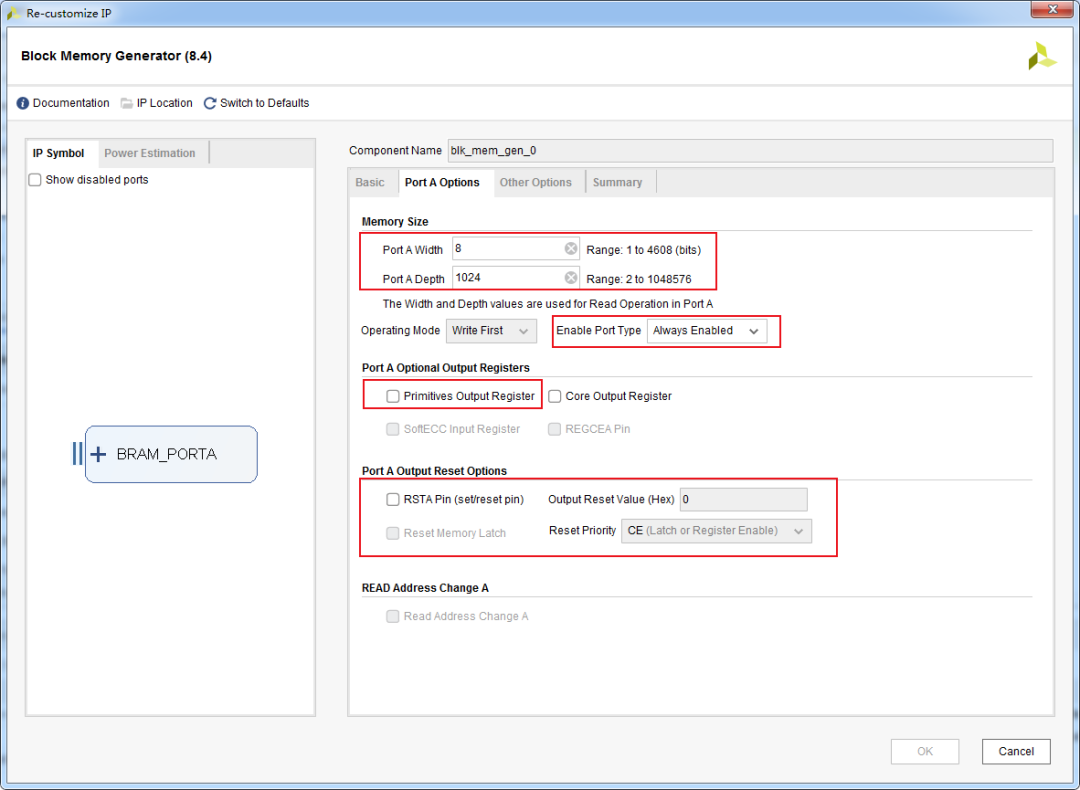Click the Port A Depth input field
Image resolution: width=1080 pixels, height=790 pixels.
pos(505,278)
